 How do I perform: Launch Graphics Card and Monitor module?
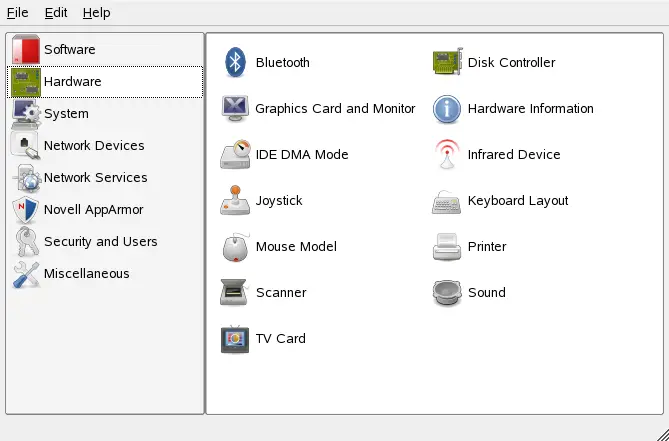coord(235,108)
